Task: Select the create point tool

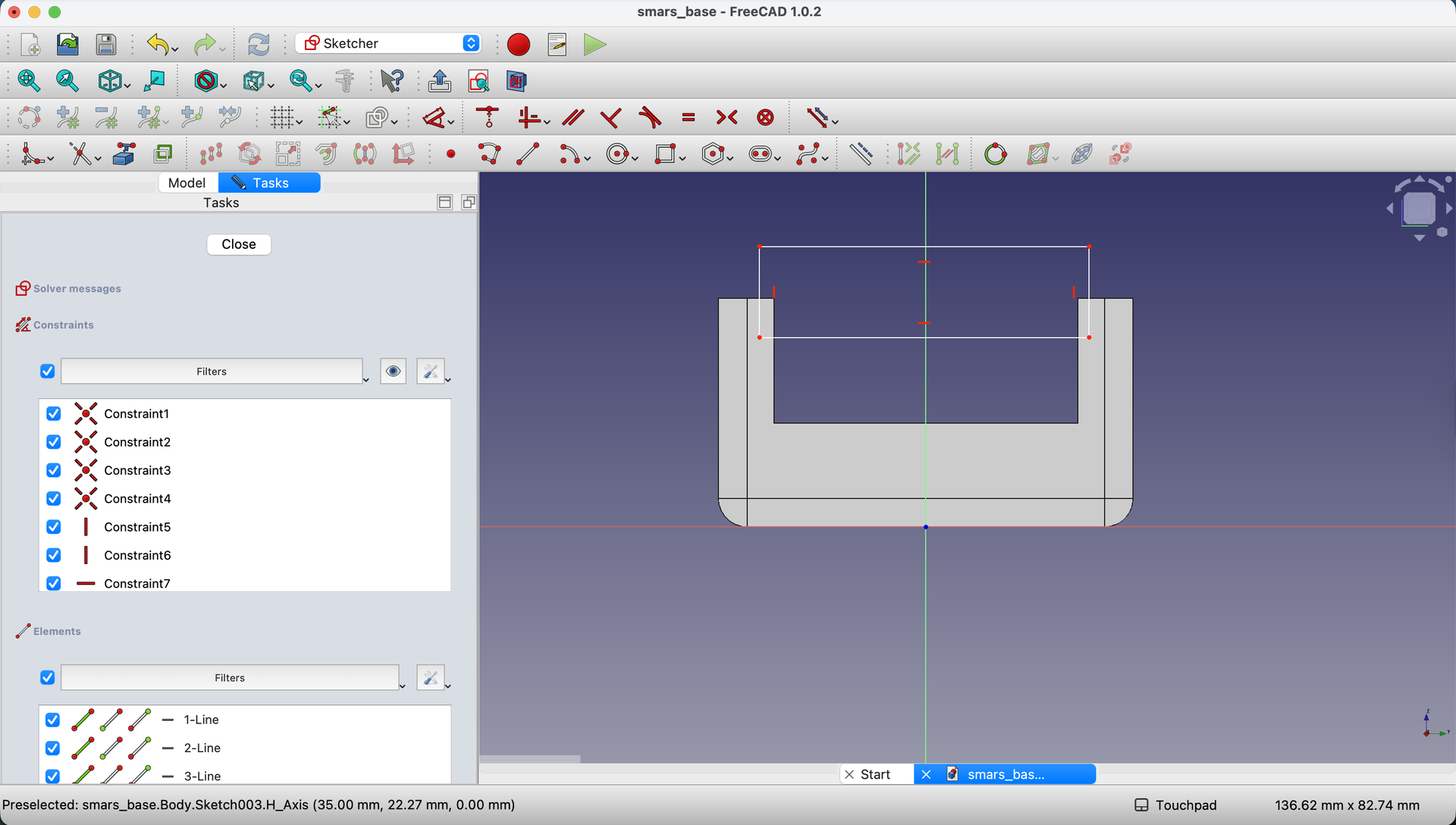Action: pyautogui.click(x=451, y=155)
